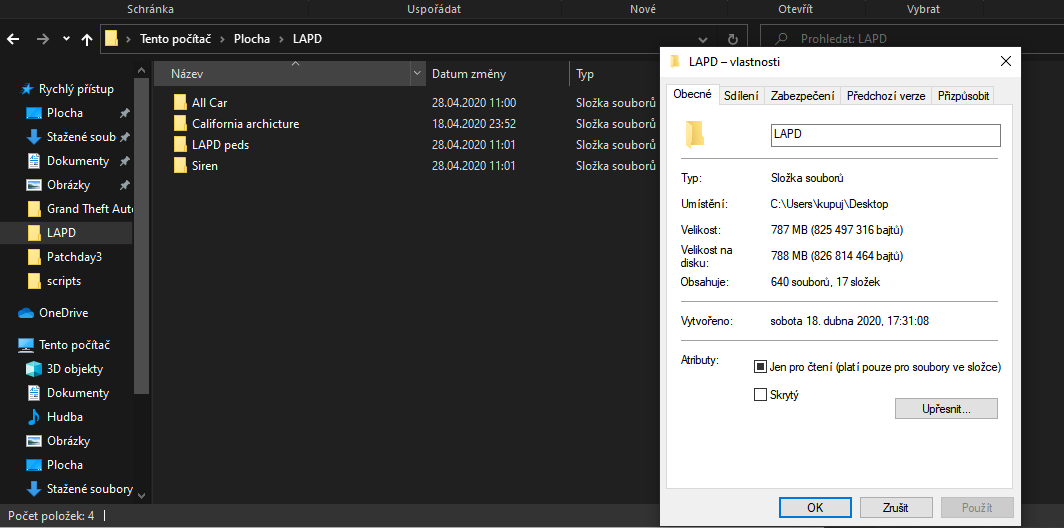Open Stažené soub pinned quick access item
The image size is (1064, 528).
tap(81, 137)
